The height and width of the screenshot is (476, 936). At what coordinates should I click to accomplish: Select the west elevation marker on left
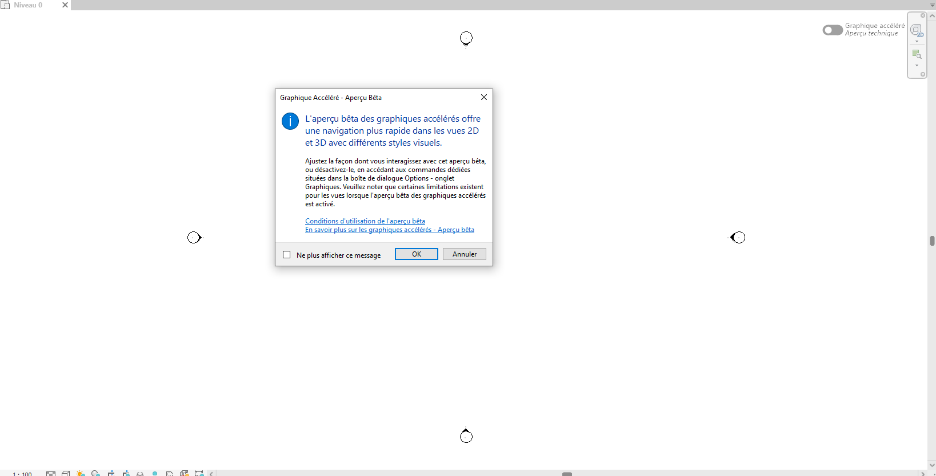[x=194, y=238]
